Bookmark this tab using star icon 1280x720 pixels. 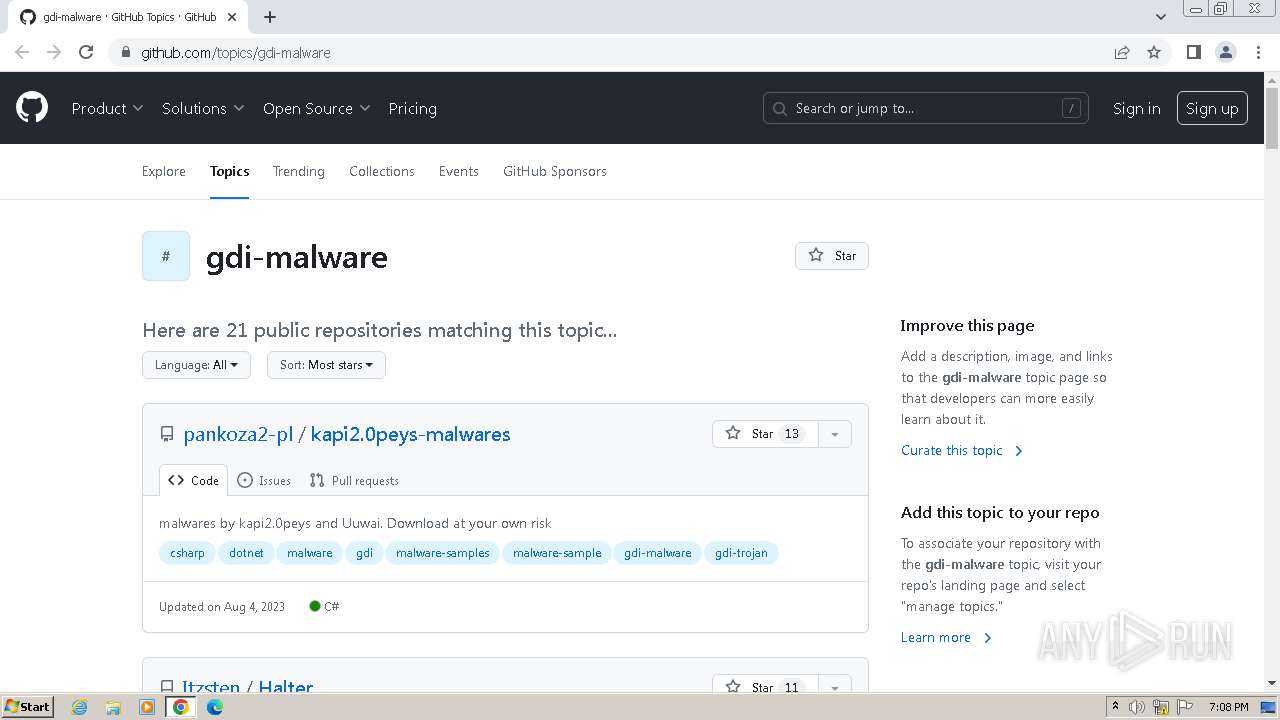coord(1154,52)
